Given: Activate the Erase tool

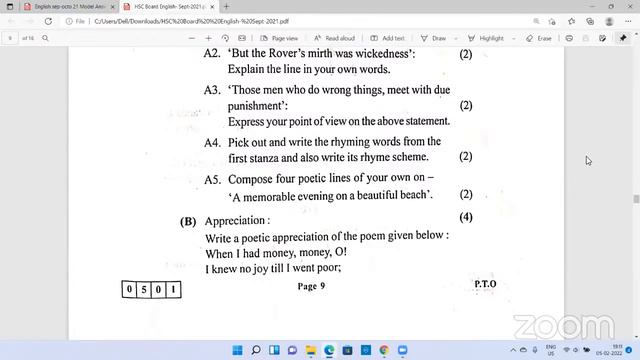Looking at the screenshot, I should (x=539, y=38).
